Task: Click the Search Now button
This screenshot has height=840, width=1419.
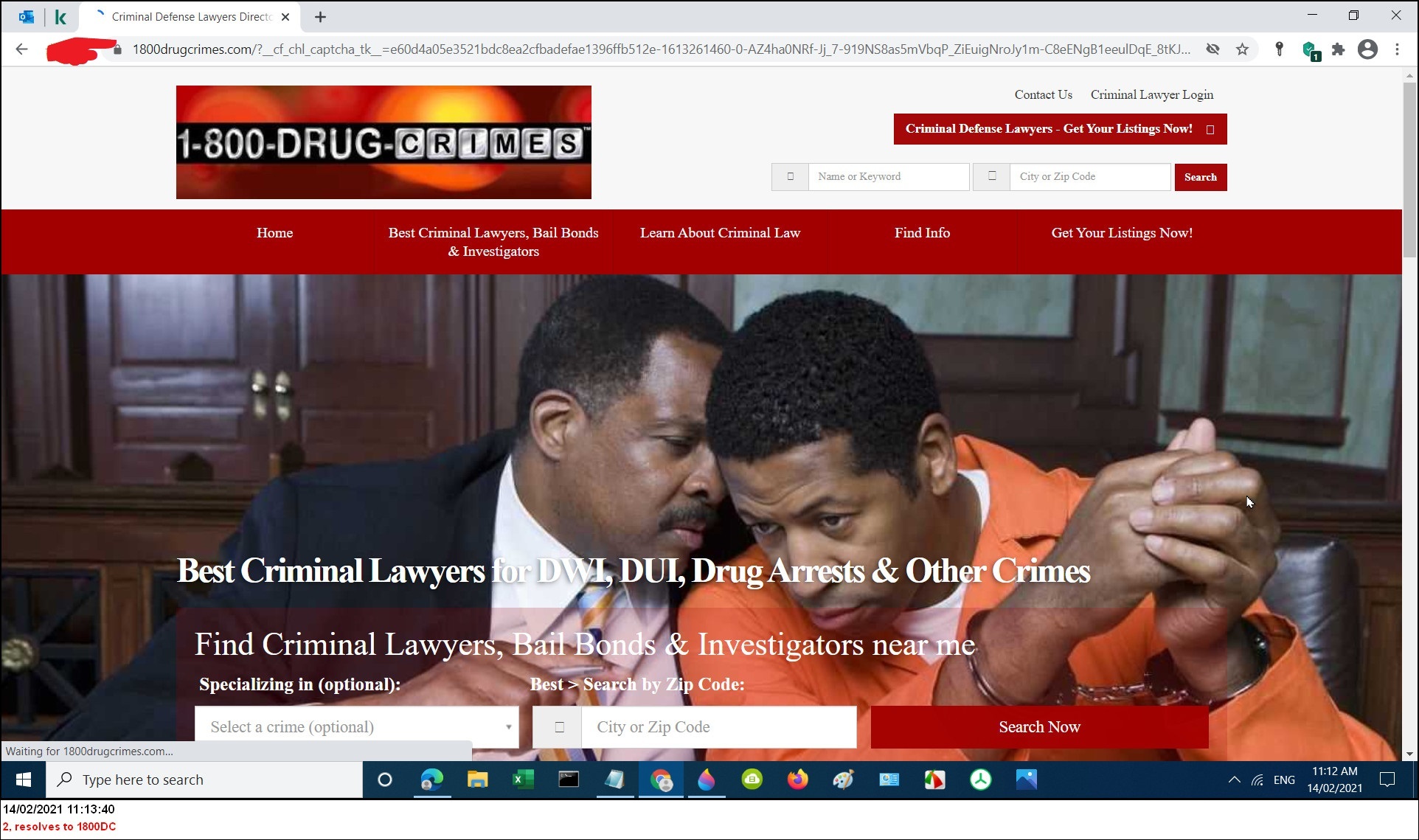Action: [x=1038, y=727]
